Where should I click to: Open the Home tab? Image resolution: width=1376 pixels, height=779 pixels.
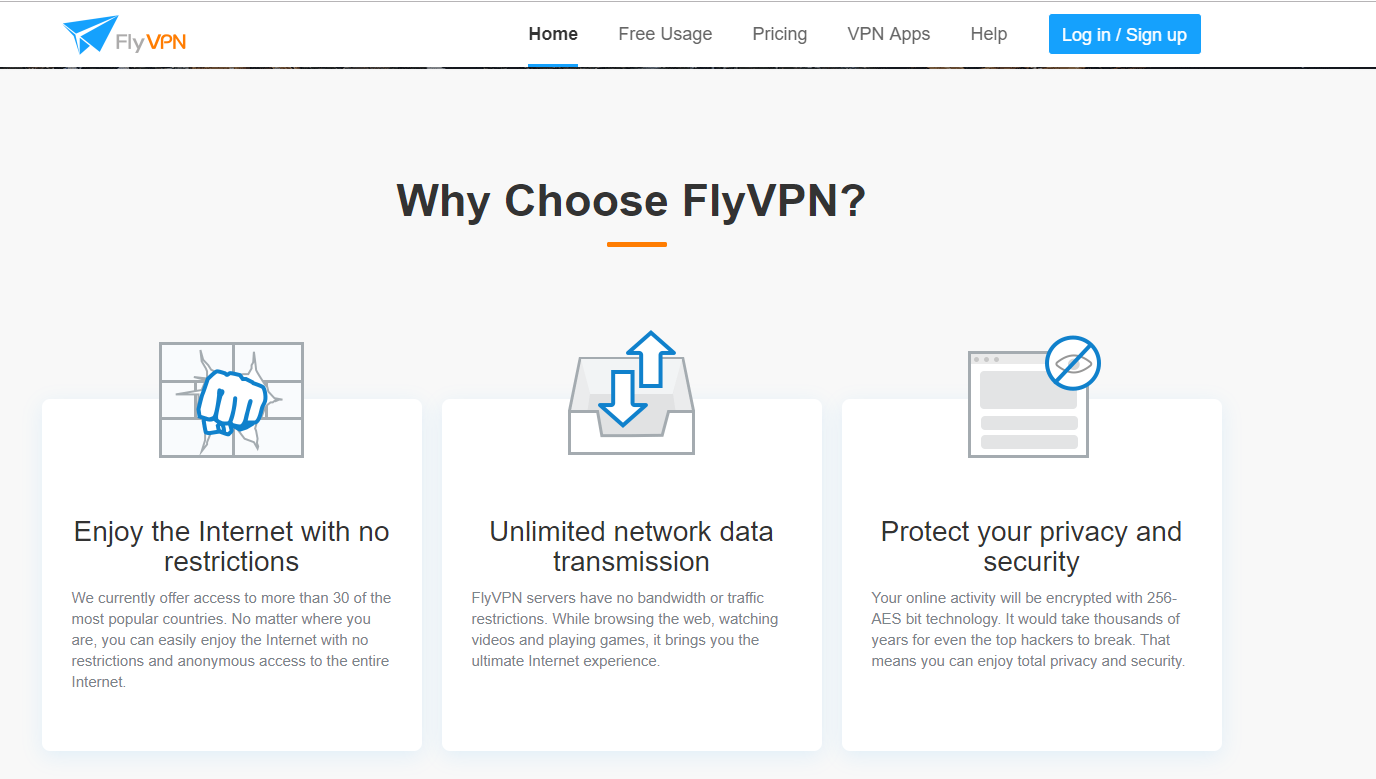pos(553,34)
